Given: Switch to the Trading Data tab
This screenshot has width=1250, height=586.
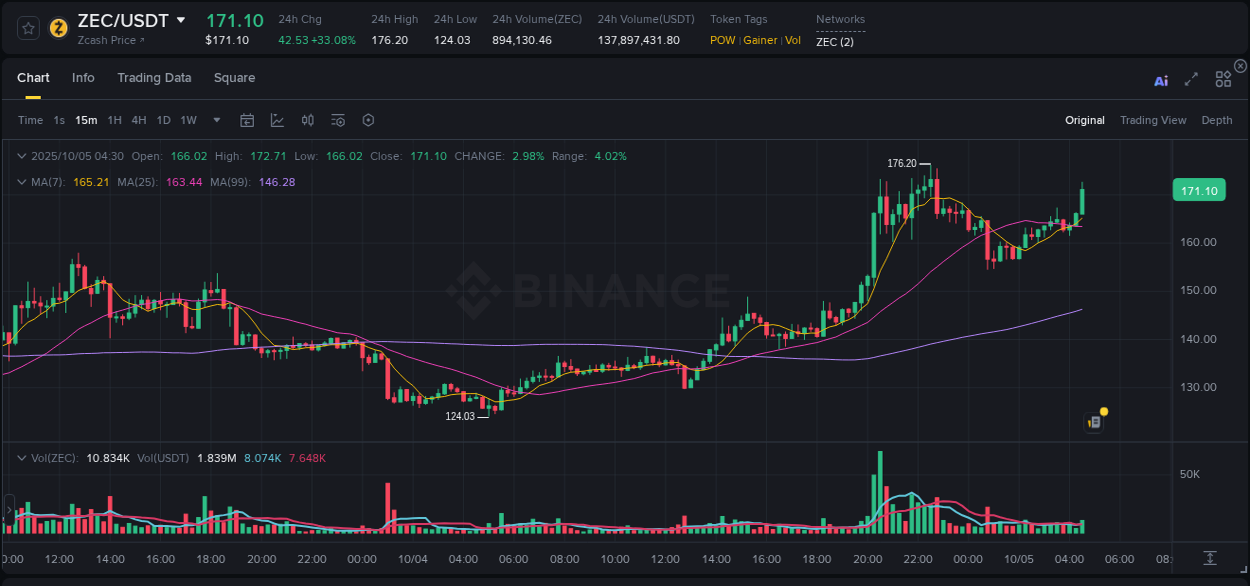Looking at the screenshot, I should pyautogui.click(x=154, y=78).
